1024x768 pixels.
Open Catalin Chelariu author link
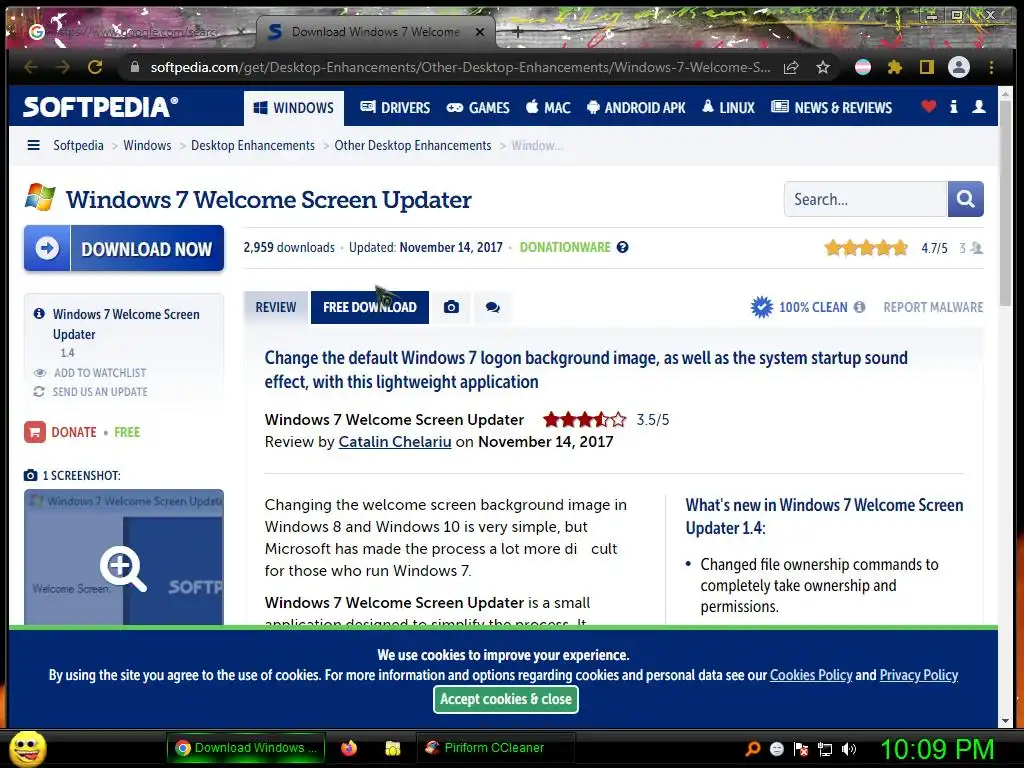[394, 442]
